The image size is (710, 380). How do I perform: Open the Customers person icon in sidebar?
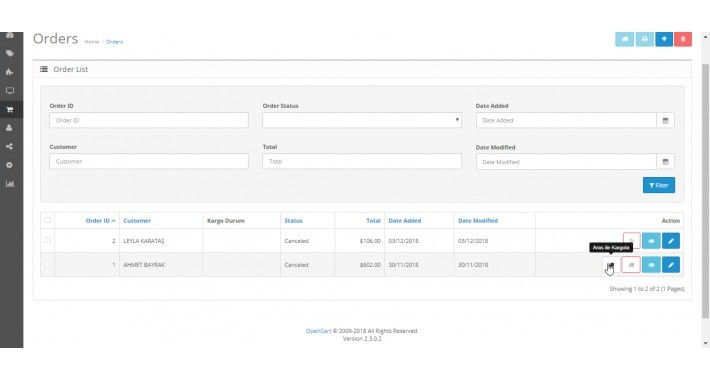click(x=10, y=128)
